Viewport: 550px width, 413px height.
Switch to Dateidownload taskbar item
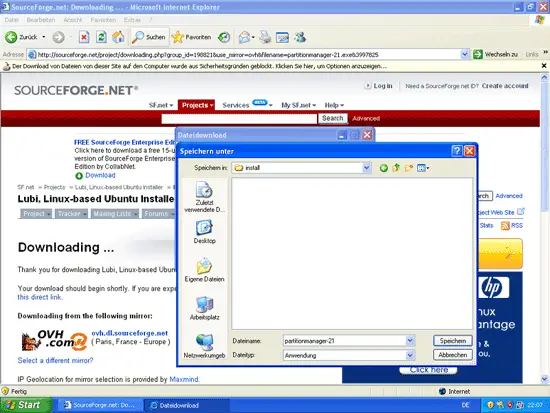coord(186,405)
